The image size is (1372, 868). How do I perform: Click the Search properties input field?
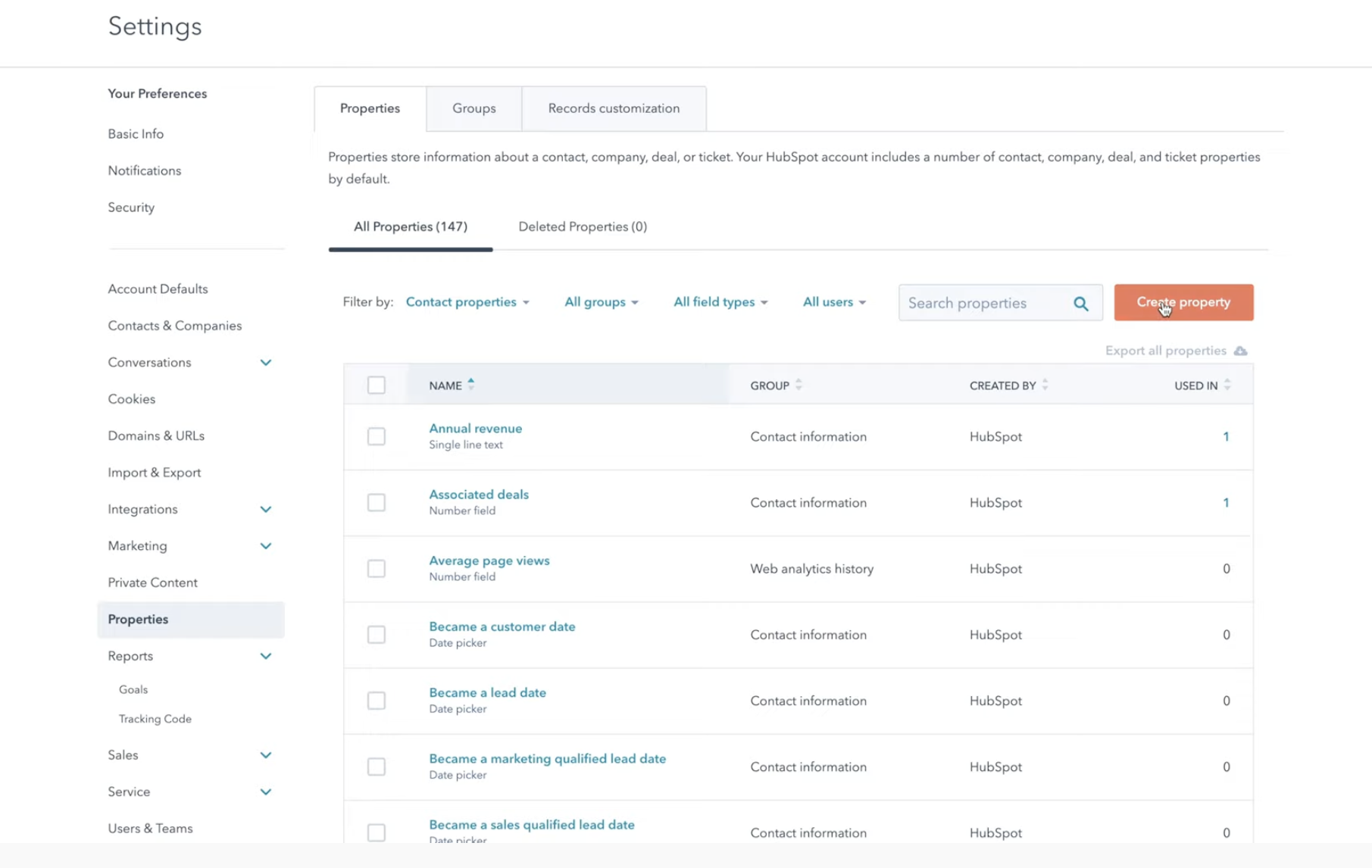(985, 303)
